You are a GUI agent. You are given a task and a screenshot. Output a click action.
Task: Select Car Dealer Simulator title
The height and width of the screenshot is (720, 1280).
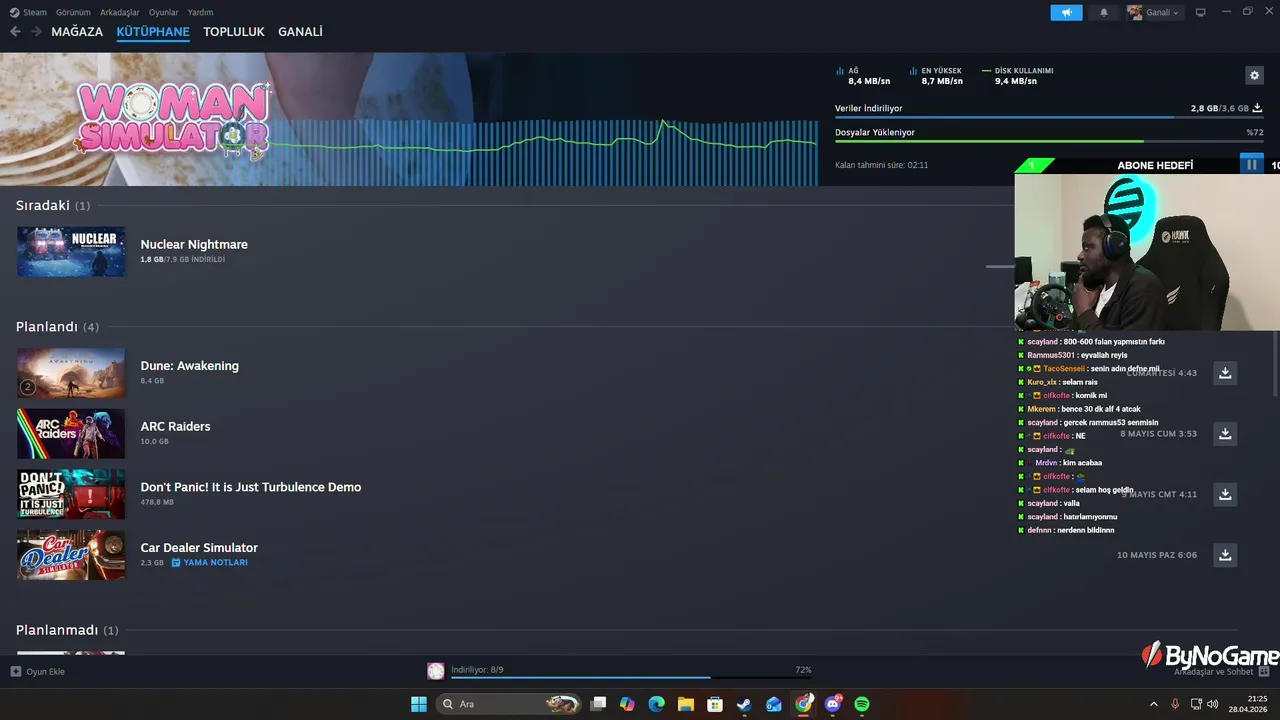[x=199, y=548]
